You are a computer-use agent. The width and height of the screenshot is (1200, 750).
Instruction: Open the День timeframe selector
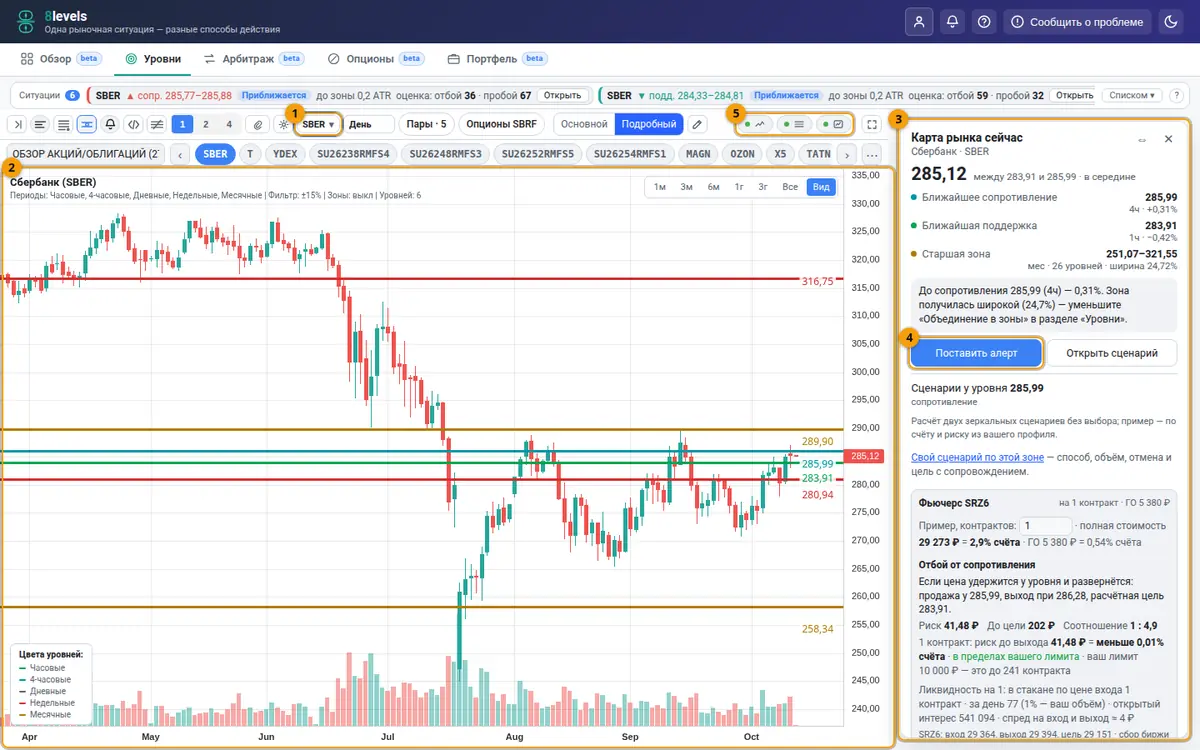pos(369,124)
